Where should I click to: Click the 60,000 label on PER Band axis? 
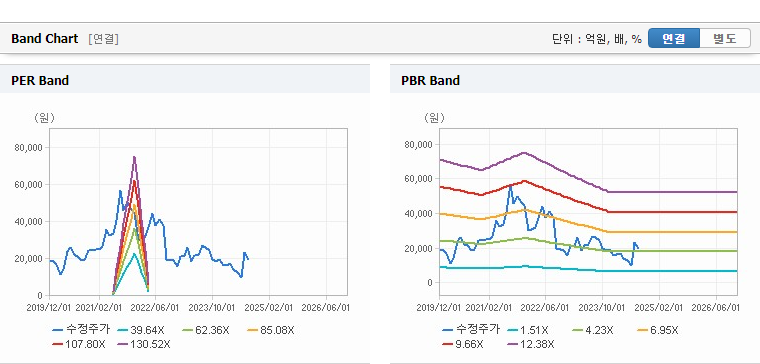coord(29,185)
